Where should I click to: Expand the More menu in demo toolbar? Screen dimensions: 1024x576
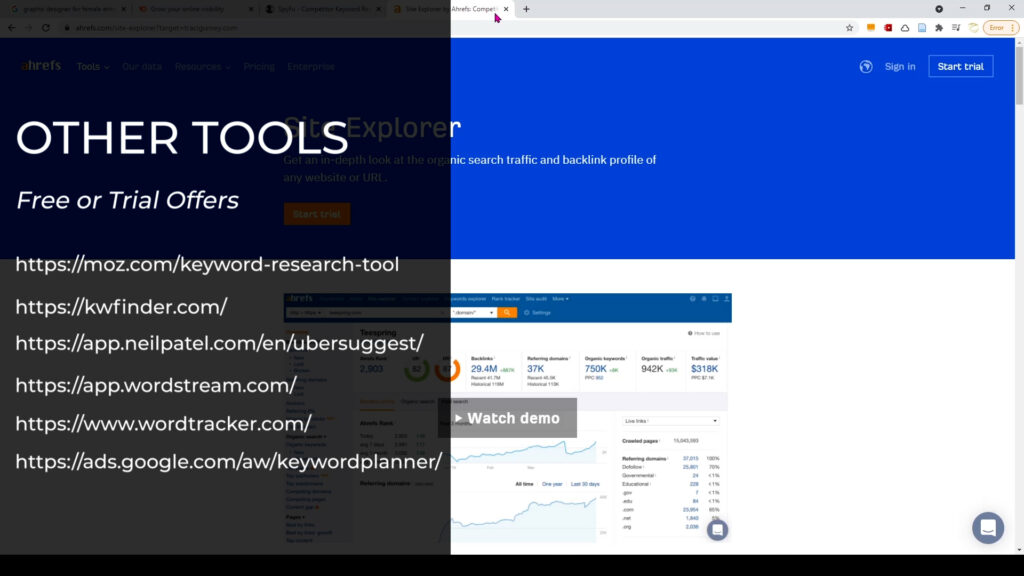point(561,298)
